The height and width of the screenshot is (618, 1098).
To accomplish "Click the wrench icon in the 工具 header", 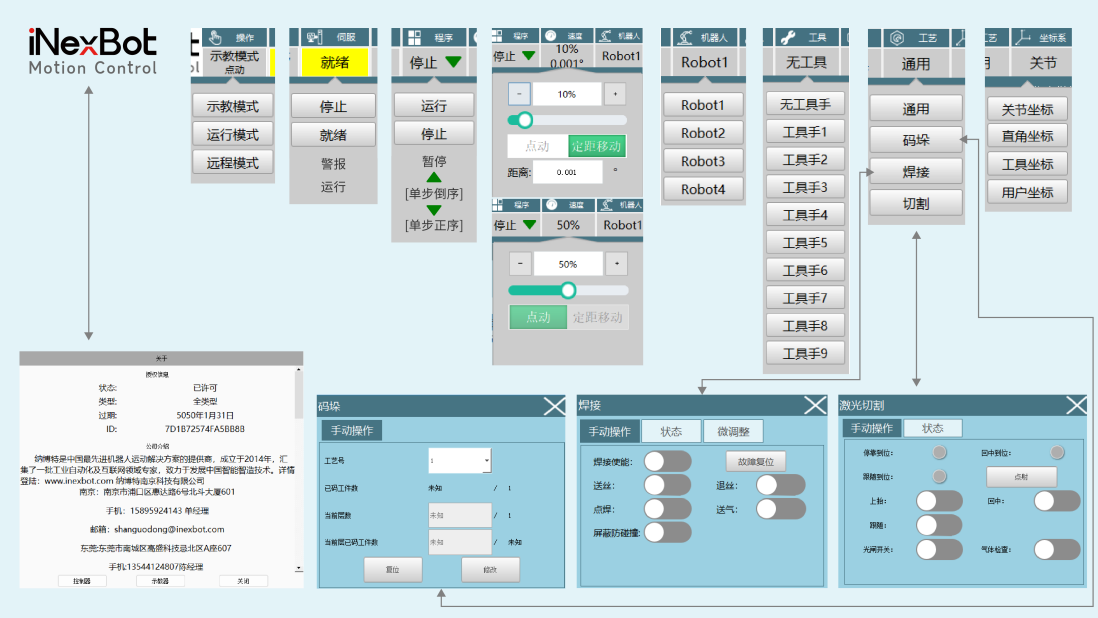I will (x=787, y=37).
